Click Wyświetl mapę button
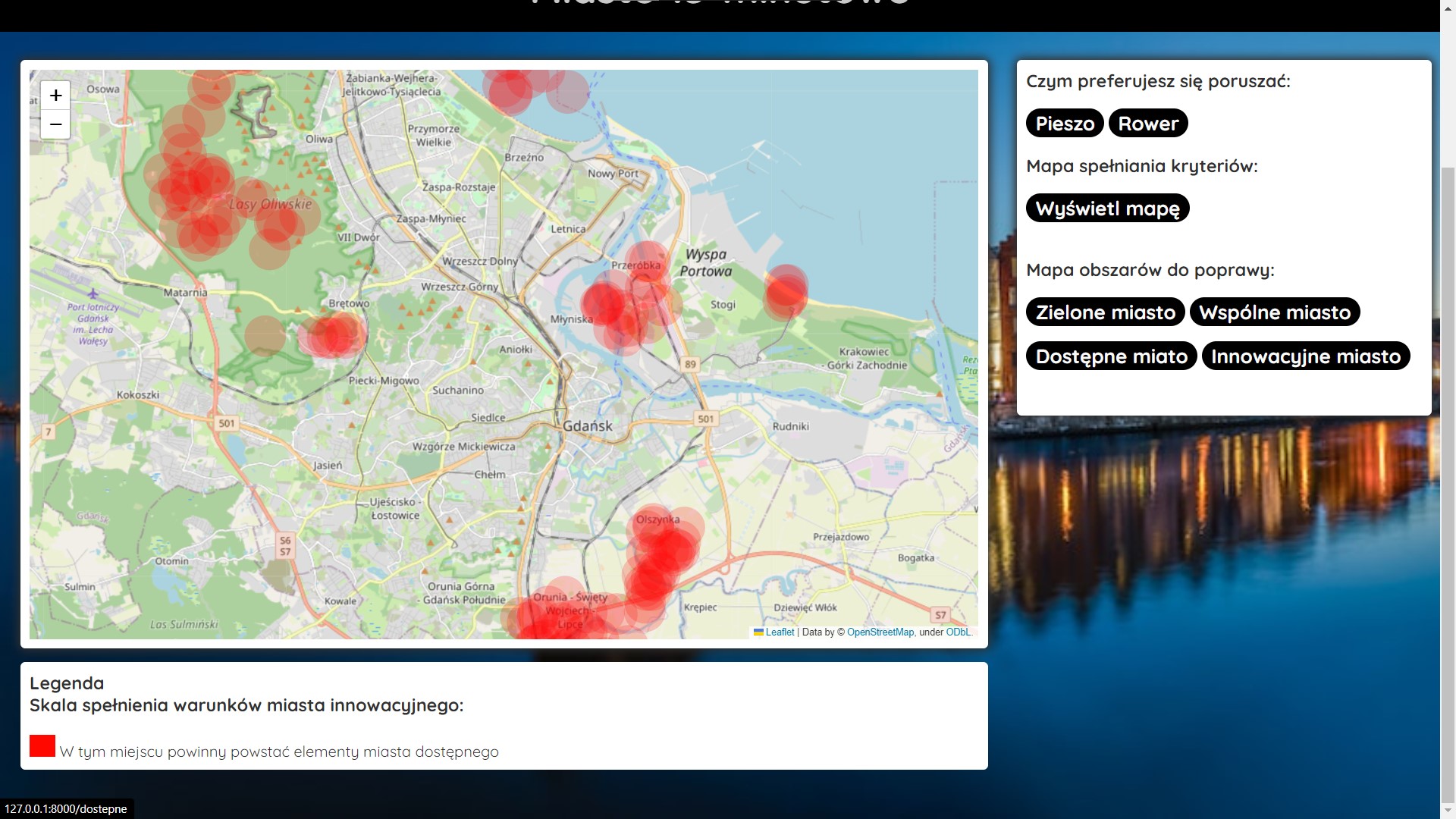Screen dimensions: 1456x819 [1107, 209]
